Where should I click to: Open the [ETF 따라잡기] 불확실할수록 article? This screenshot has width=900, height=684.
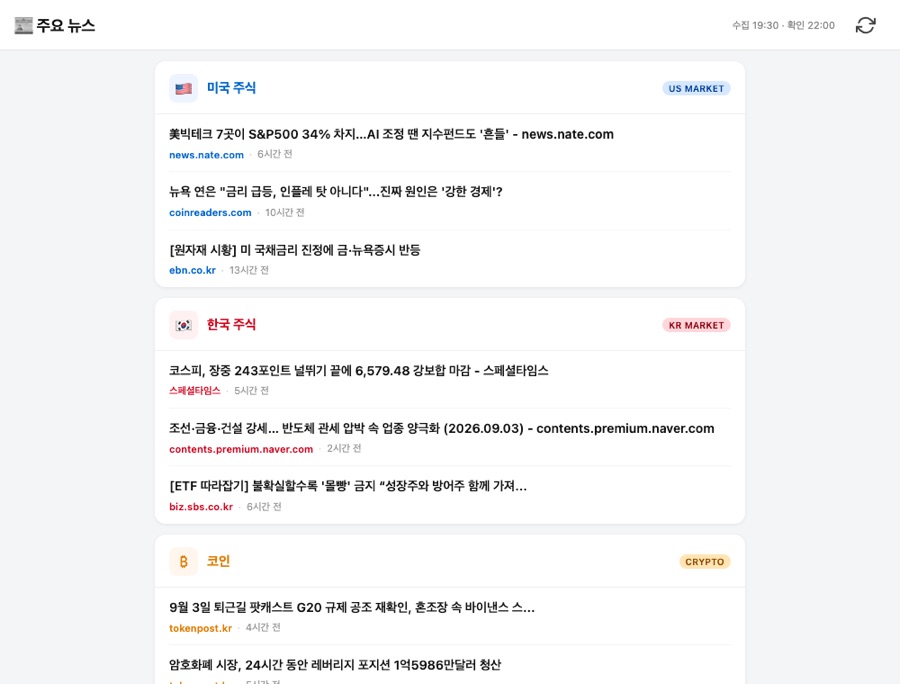(x=348, y=486)
